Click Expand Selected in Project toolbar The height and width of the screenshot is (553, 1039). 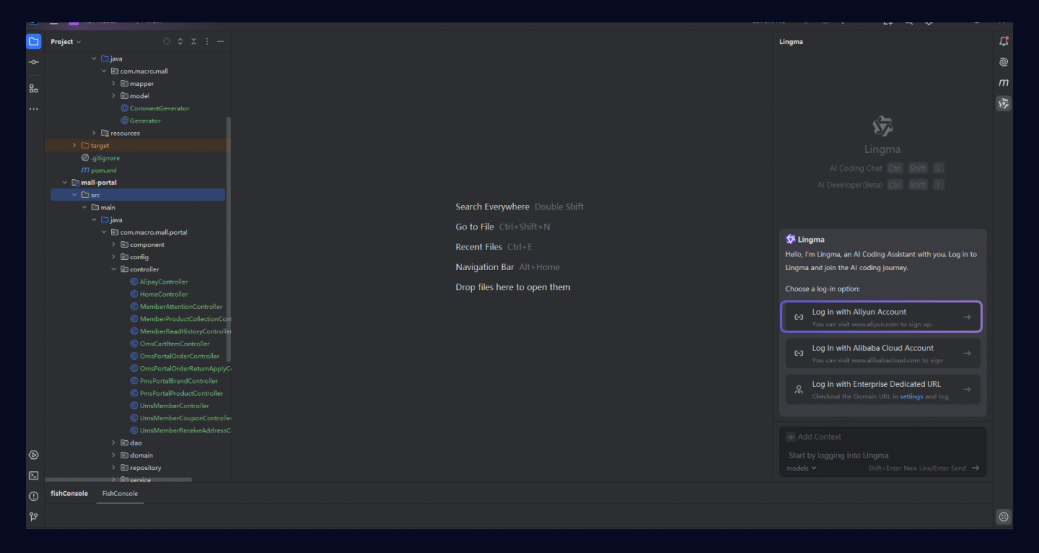pyautogui.click(x=180, y=42)
